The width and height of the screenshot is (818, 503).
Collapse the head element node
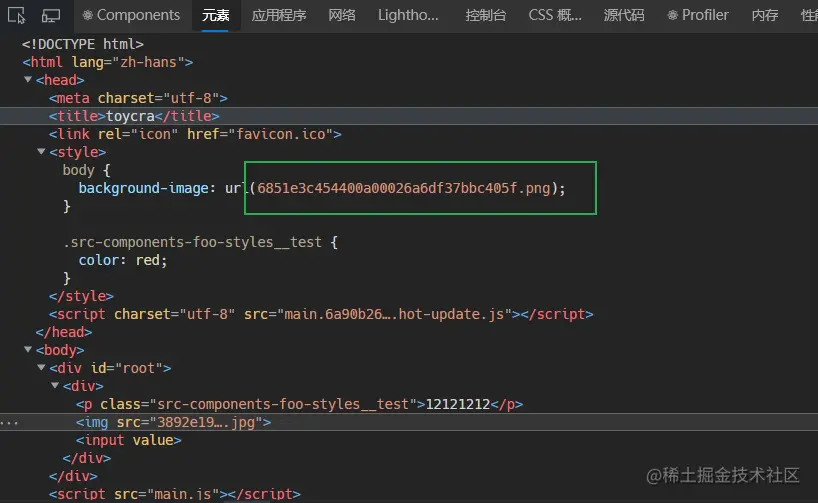[x=28, y=80]
